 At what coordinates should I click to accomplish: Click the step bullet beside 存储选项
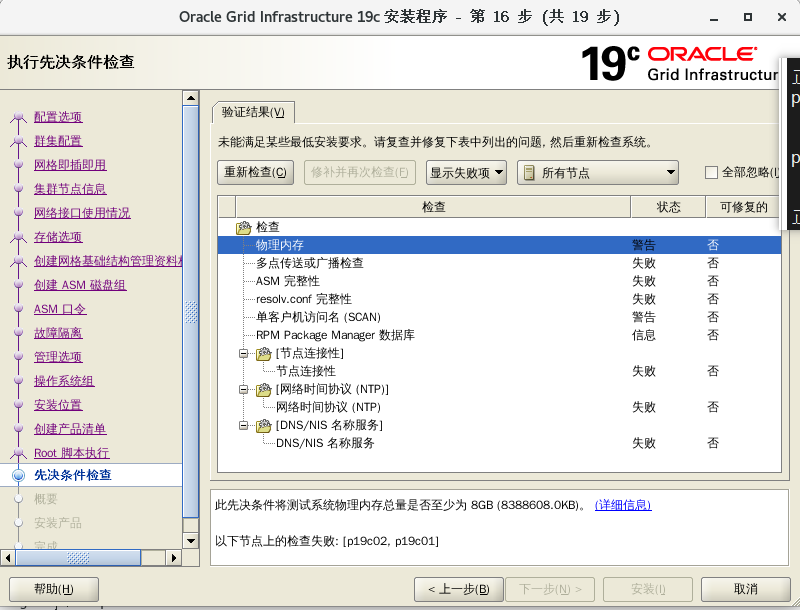pos(18,237)
